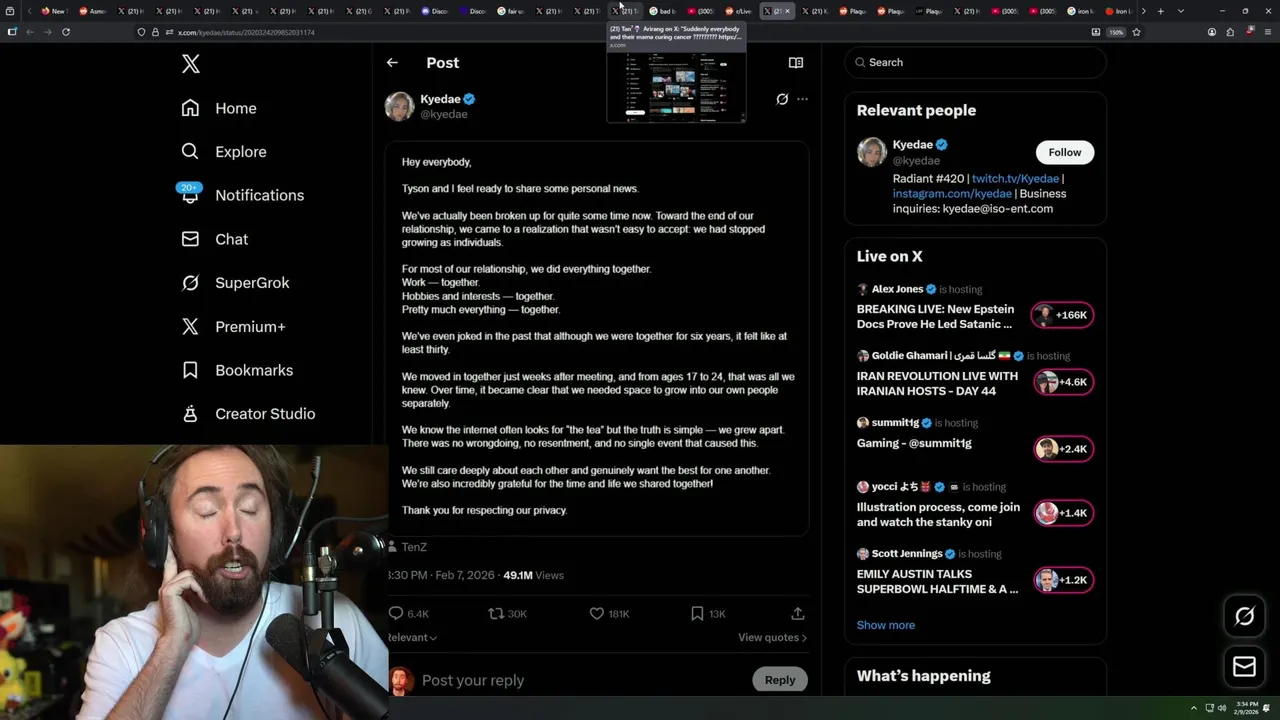
Task: Open the tab list dropdown arrow
Action: pos(1180,11)
